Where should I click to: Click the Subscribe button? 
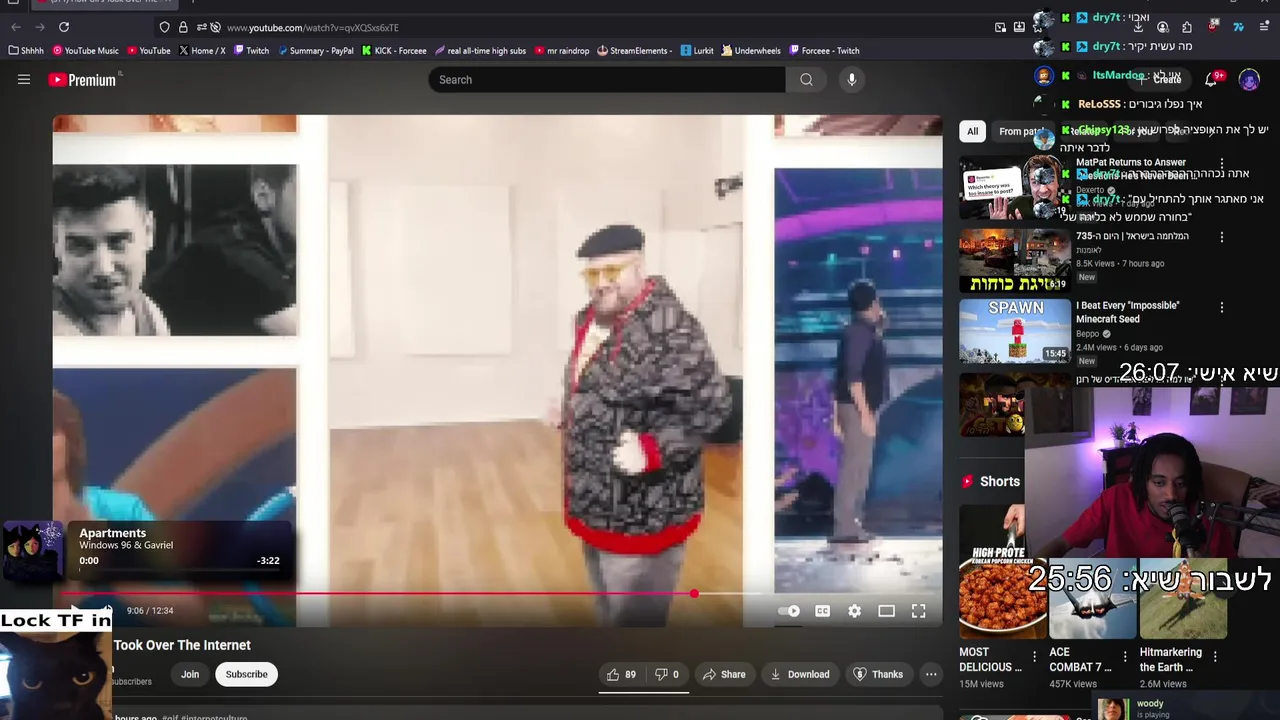[x=246, y=674]
